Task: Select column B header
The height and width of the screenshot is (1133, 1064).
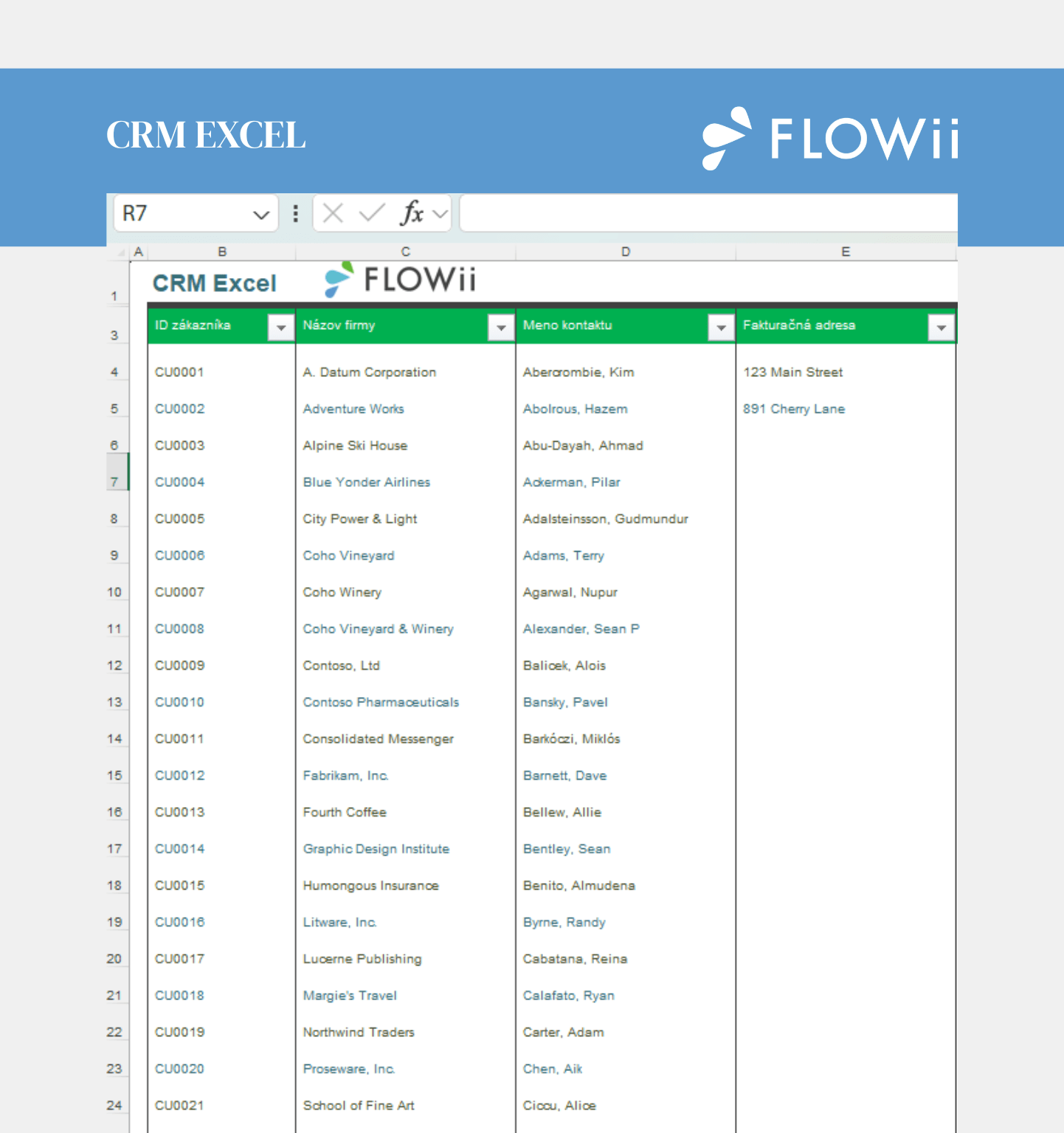Action: (222, 252)
